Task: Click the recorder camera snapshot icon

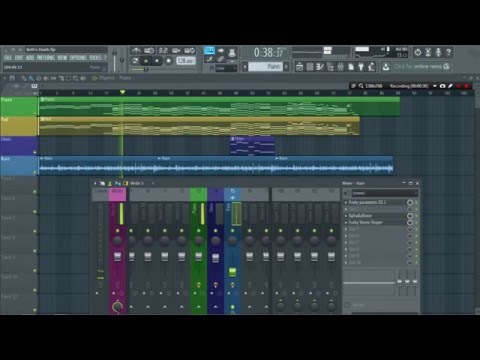Action: pyautogui.click(x=442, y=86)
